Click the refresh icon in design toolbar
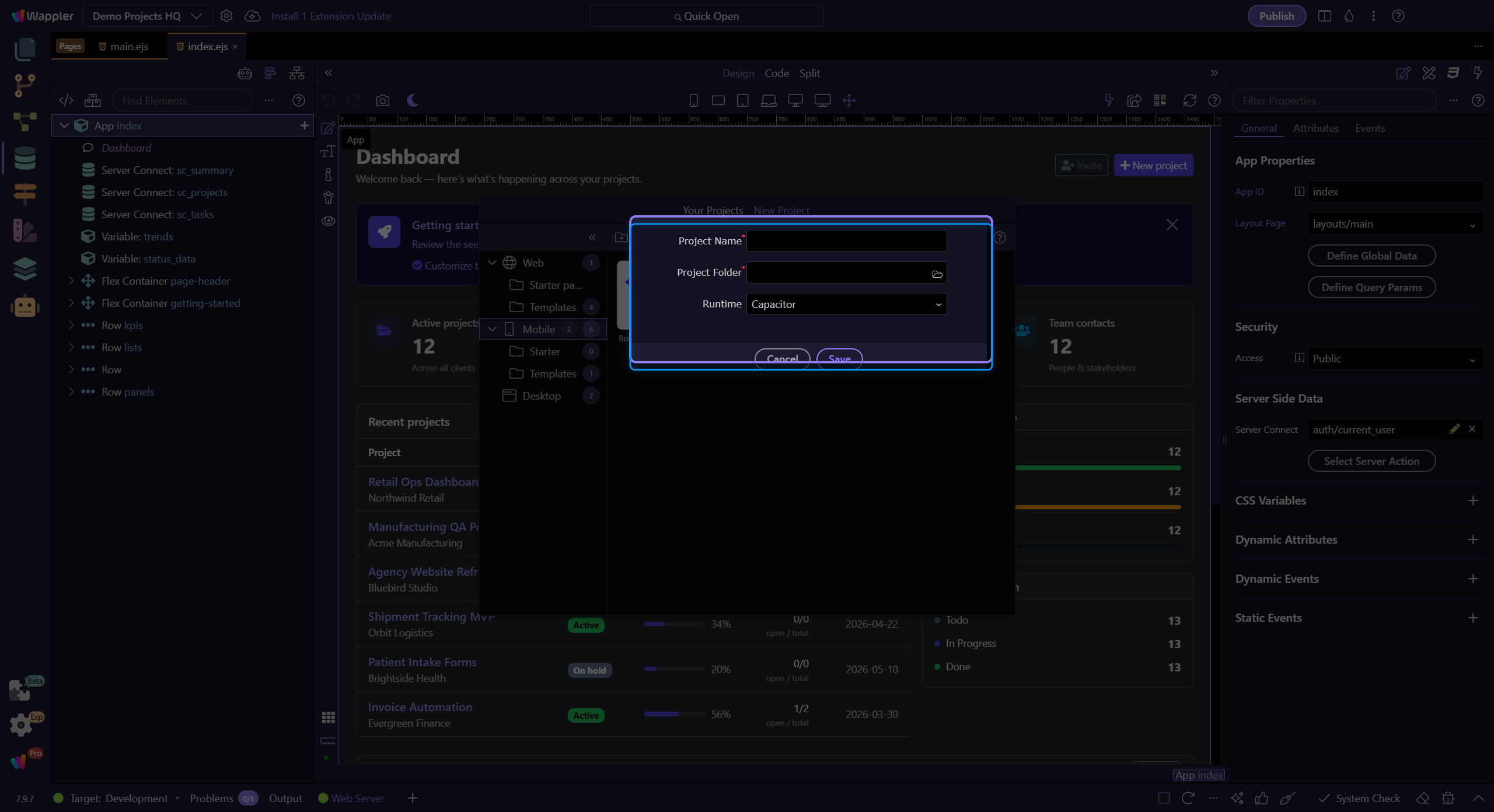This screenshot has width=1494, height=812. (1189, 100)
